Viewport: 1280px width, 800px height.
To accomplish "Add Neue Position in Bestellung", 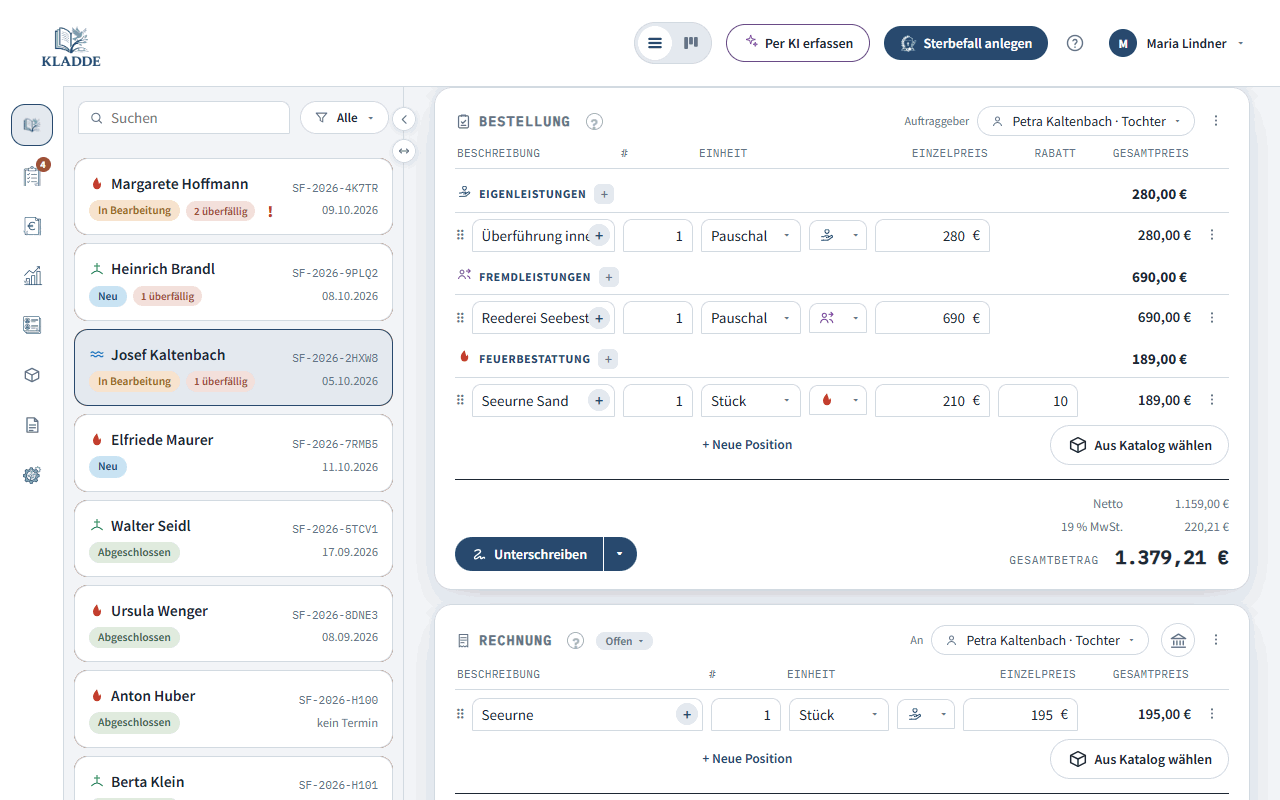I will click(747, 444).
